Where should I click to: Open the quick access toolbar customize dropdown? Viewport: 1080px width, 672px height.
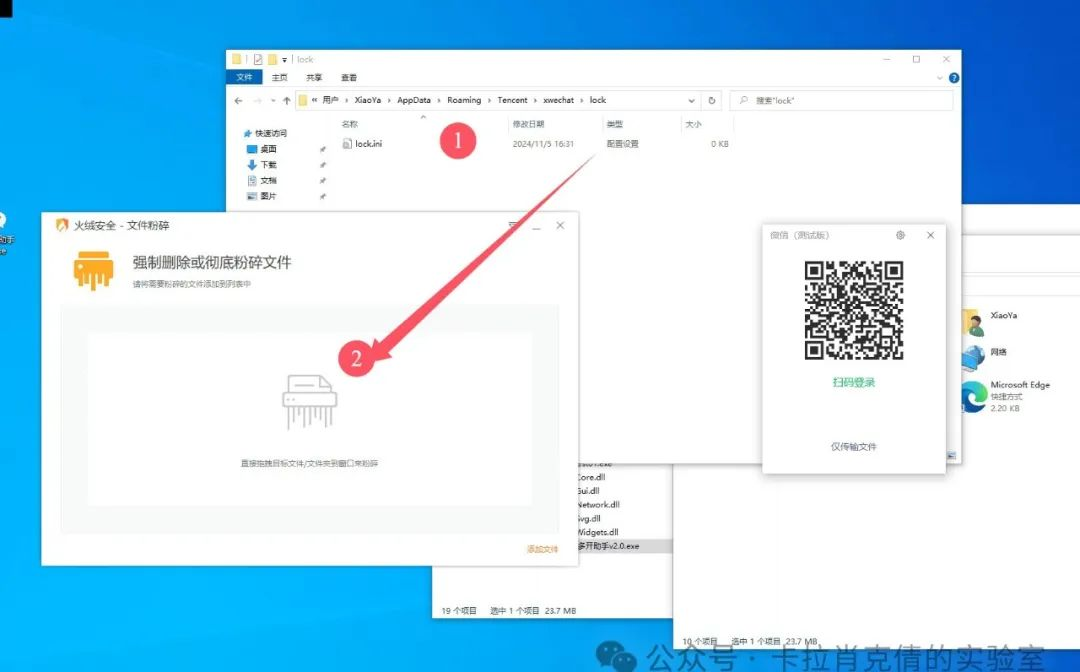[285, 60]
